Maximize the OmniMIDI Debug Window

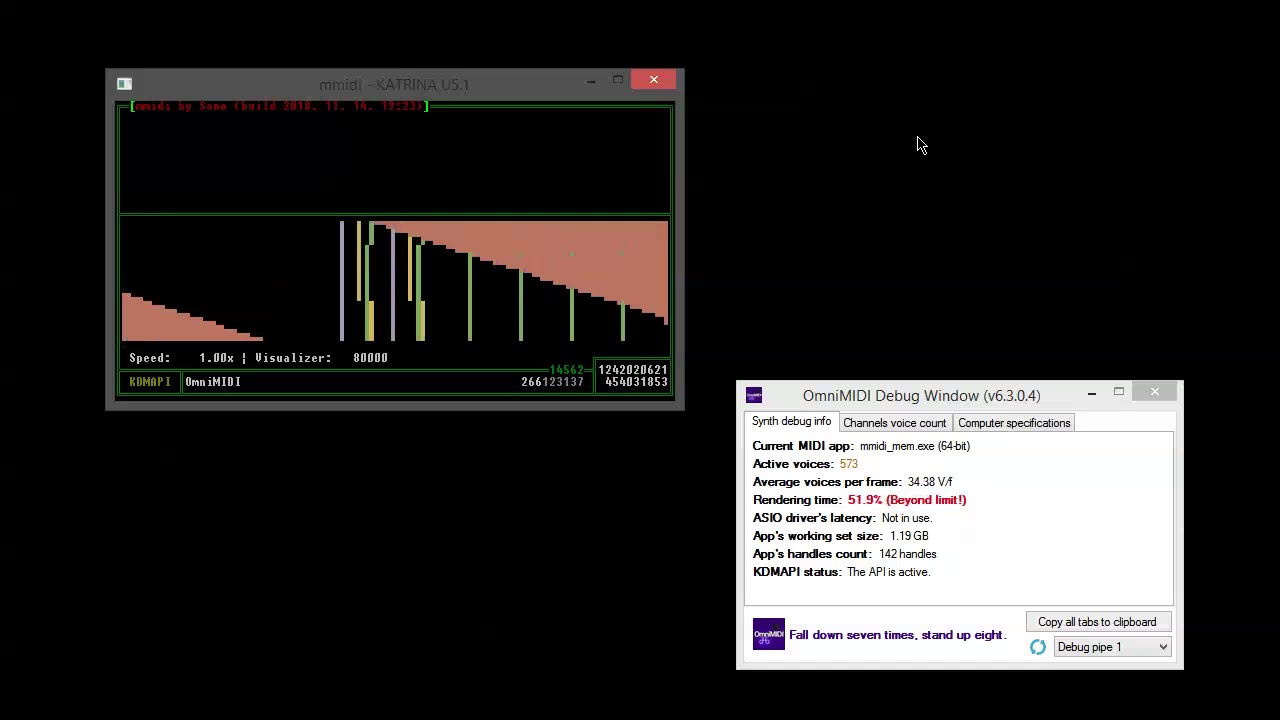1119,393
